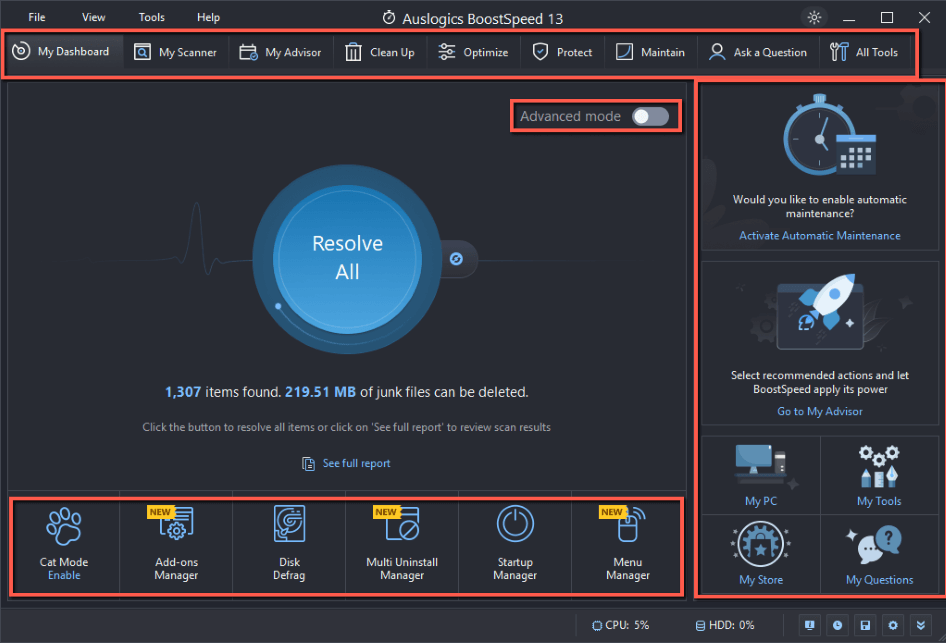Open the See full report link
The height and width of the screenshot is (643, 946).
pos(346,463)
